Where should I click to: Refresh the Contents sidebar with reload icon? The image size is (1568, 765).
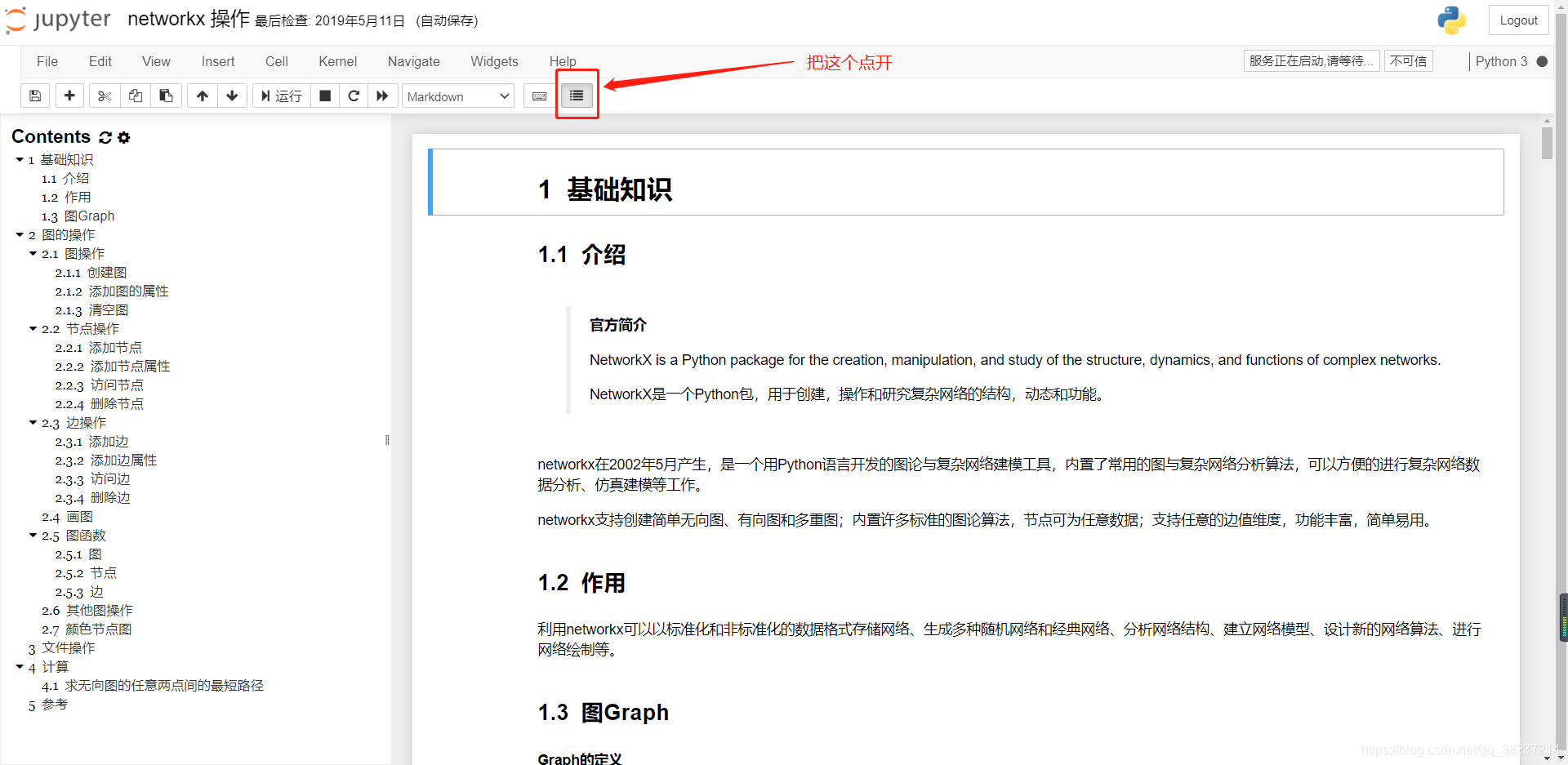click(105, 137)
